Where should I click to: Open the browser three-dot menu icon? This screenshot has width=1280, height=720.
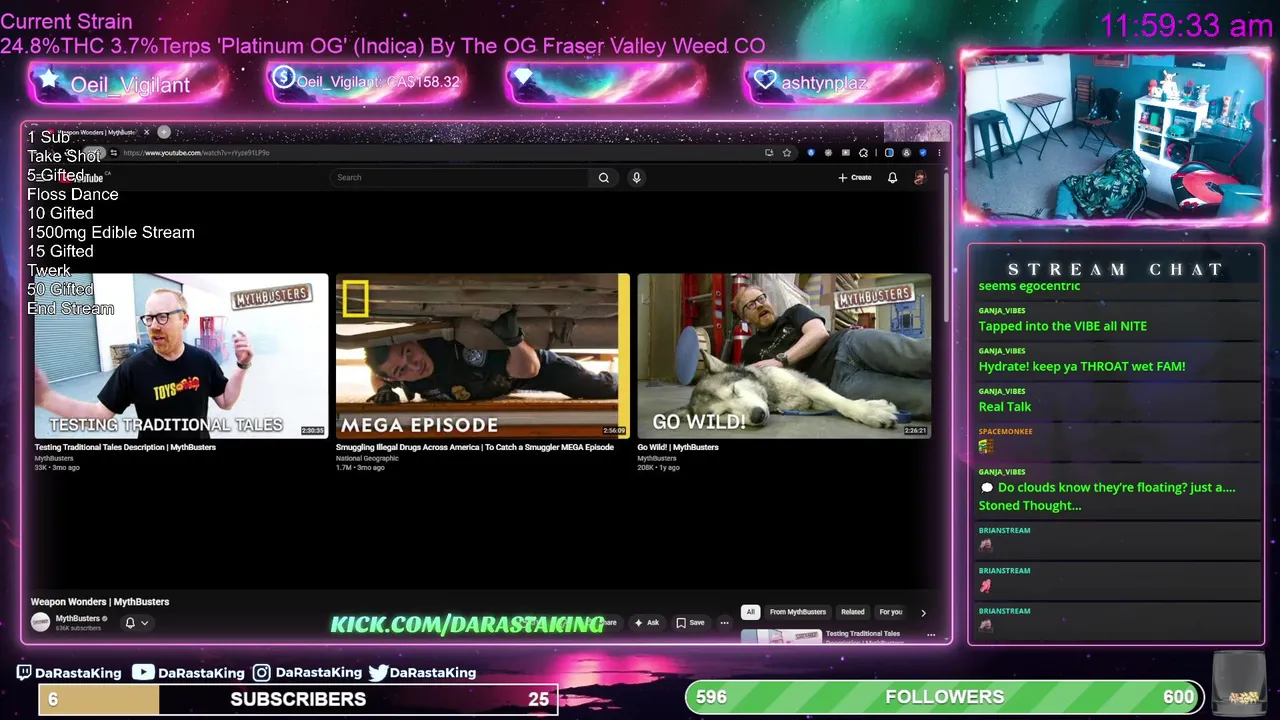(x=937, y=153)
